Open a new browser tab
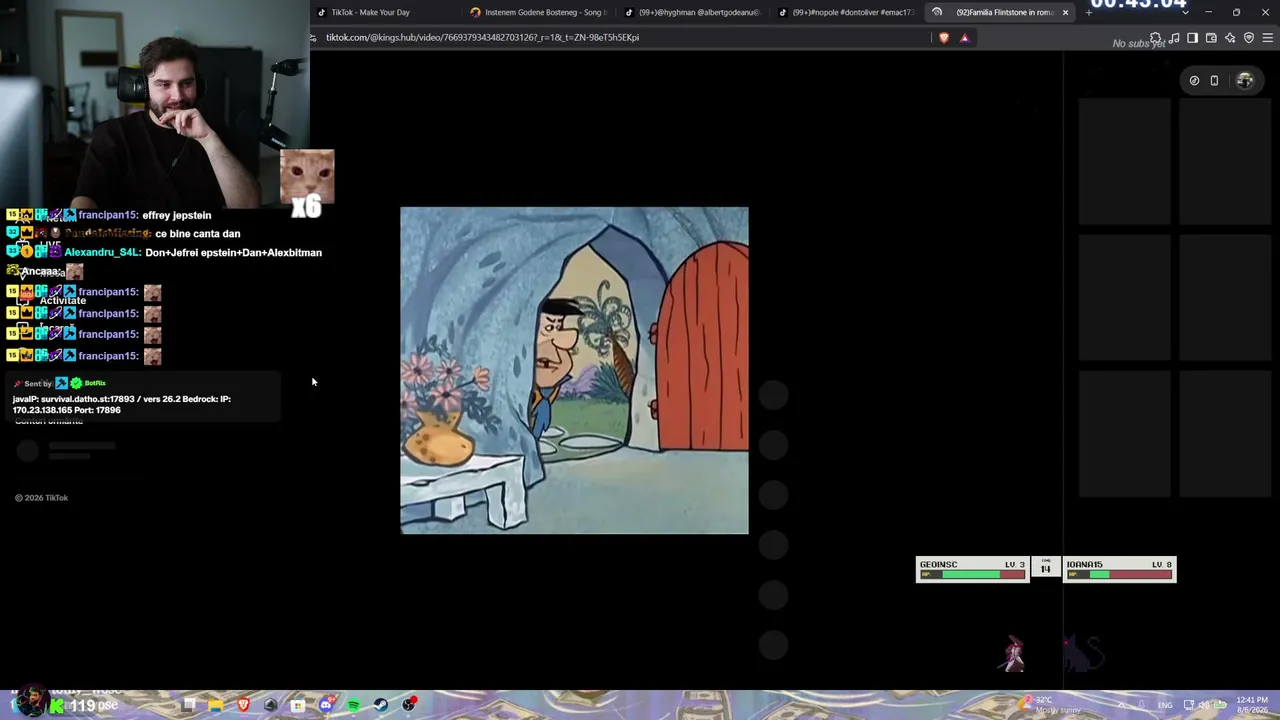Viewport: 1280px width, 720px height. [1089, 12]
